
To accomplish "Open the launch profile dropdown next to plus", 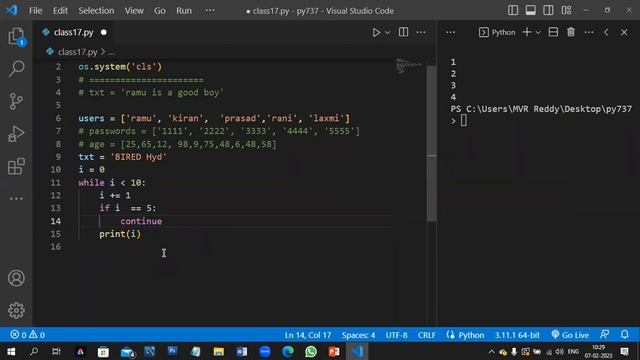I will (538, 32).
